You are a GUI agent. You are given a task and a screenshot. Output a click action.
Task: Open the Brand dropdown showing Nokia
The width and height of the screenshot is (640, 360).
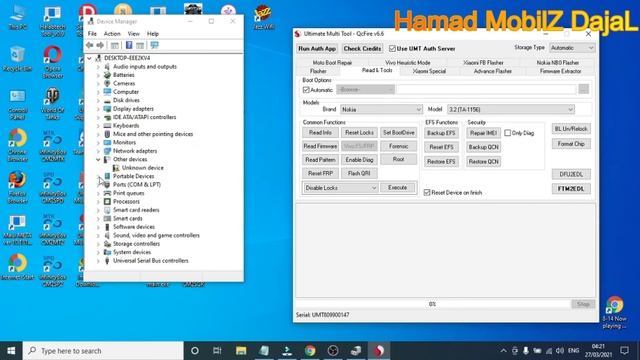381,109
